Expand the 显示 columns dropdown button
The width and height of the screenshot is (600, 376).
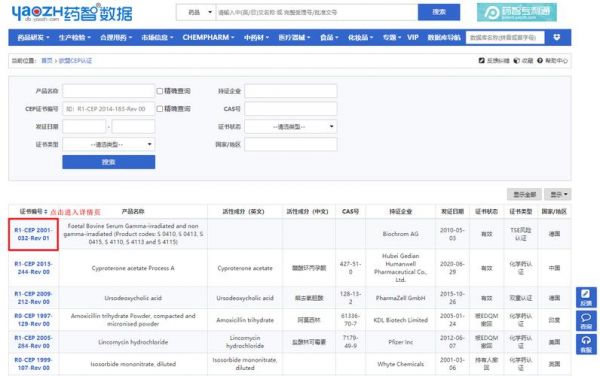[x=558, y=195]
